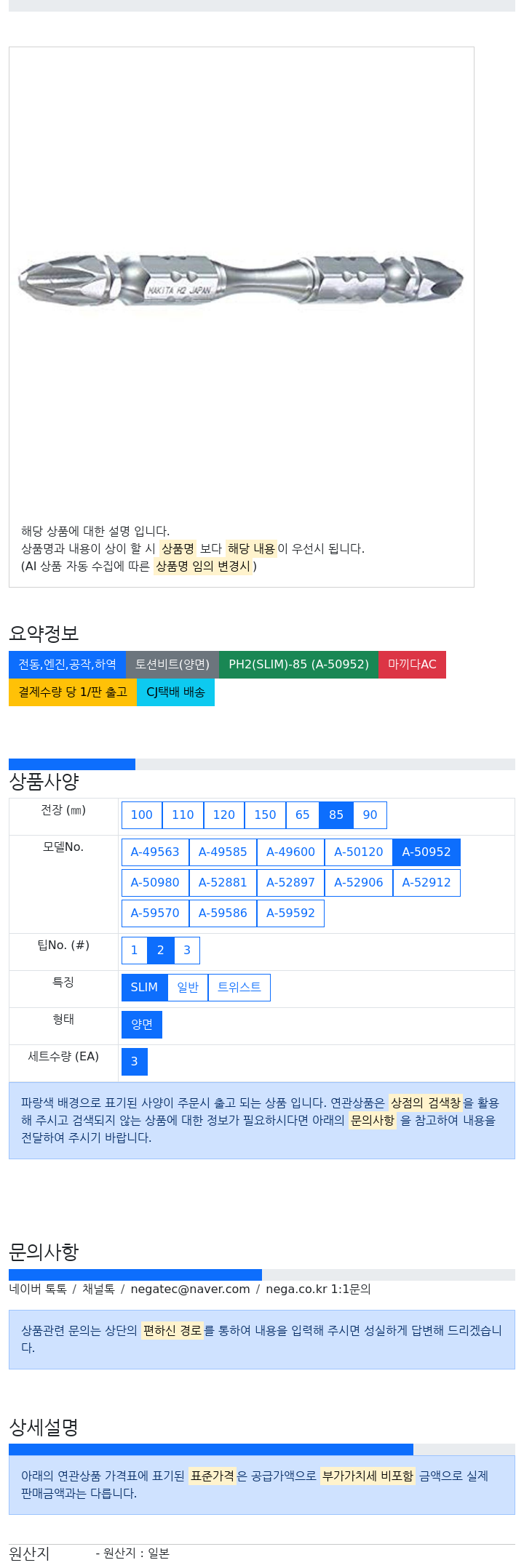The height and width of the screenshot is (1568, 524).
Task: Select tip number 1
Action: [135, 951]
